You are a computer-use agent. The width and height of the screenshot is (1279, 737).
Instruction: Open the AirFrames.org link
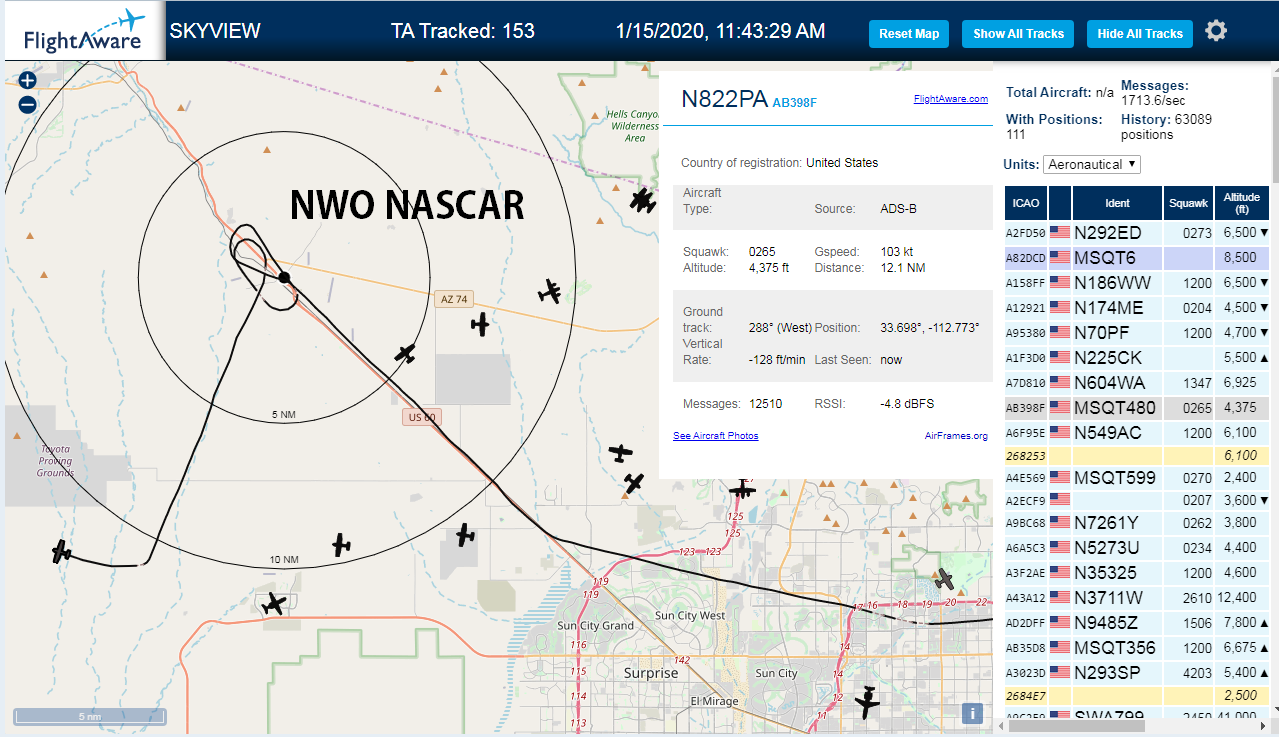956,436
